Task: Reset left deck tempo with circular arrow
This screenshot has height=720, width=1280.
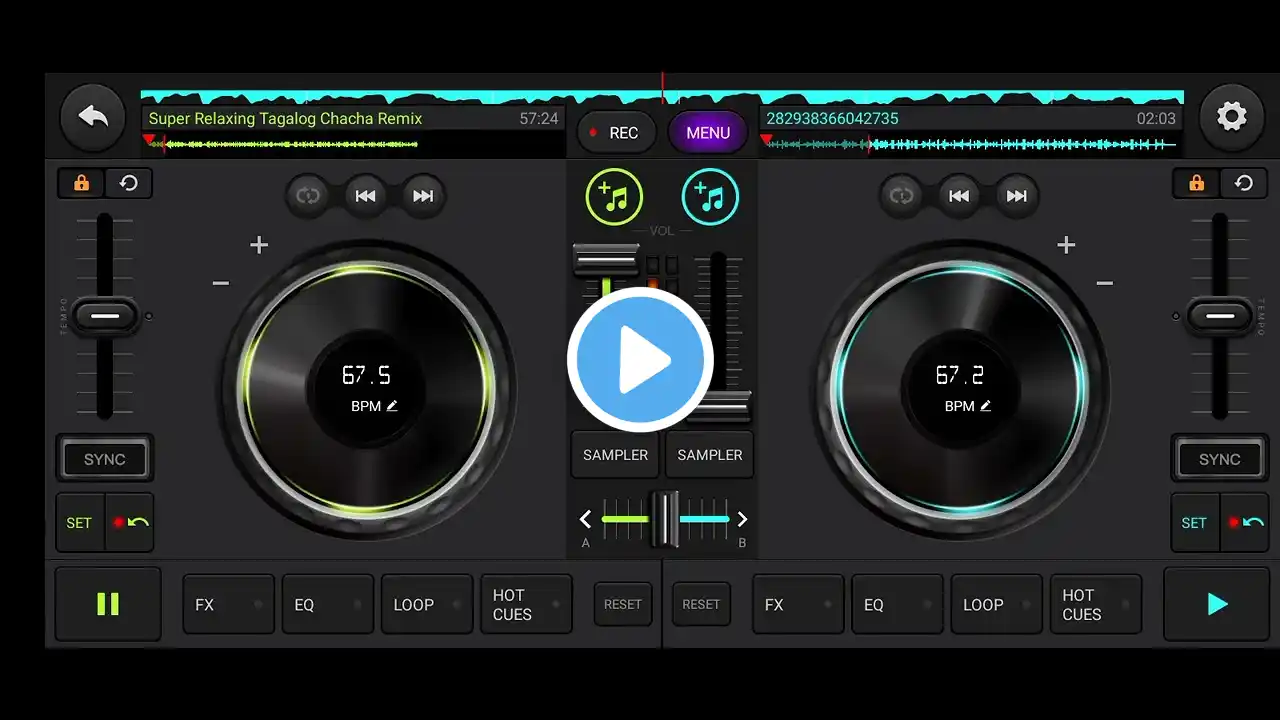Action: 129,183
